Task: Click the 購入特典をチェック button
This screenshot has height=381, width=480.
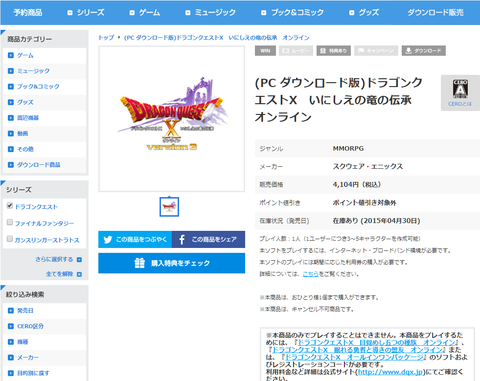Action: [x=171, y=263]
